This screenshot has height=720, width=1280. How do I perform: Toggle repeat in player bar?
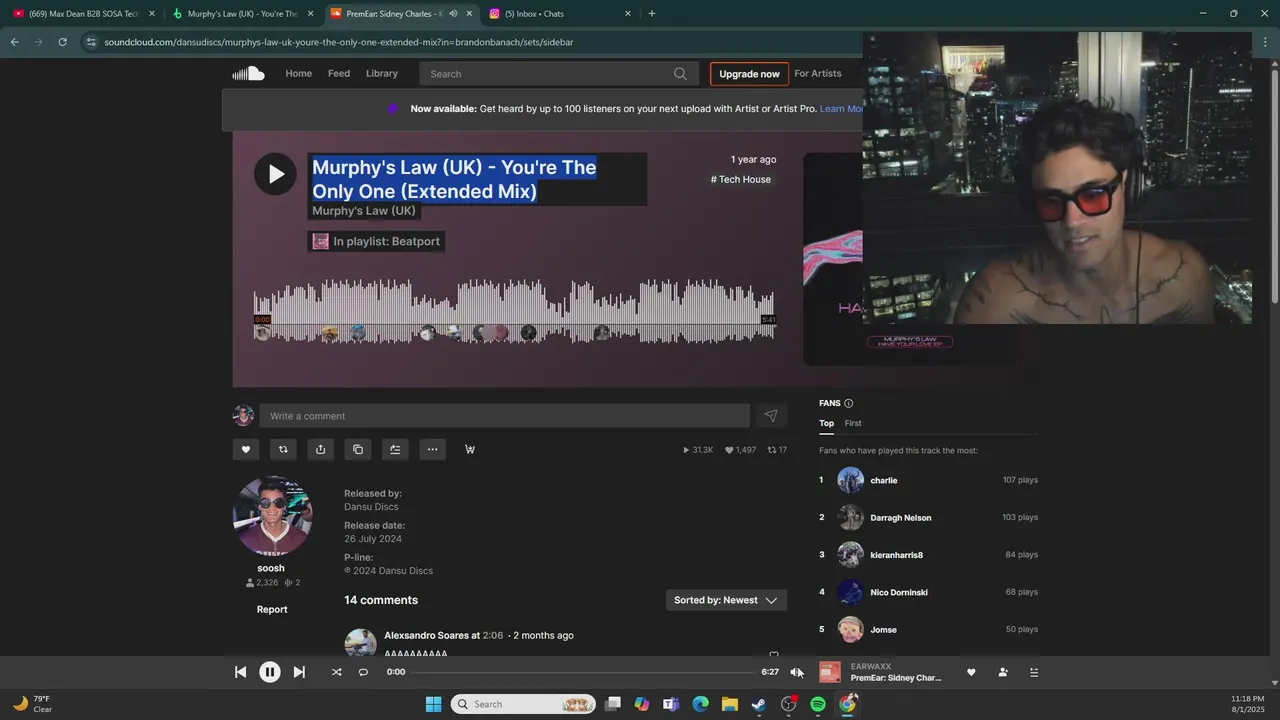363,672
